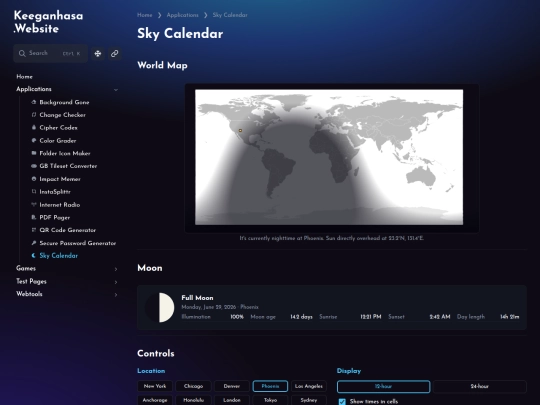540x405 pixels.
Task: Click the Sky Calendar breadcrumb text
Action: 230,15
